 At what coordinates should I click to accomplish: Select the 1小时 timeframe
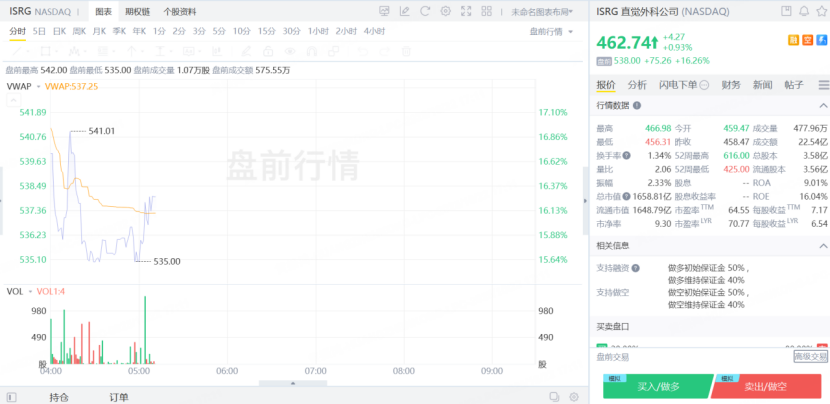click(x=318, y=31)
